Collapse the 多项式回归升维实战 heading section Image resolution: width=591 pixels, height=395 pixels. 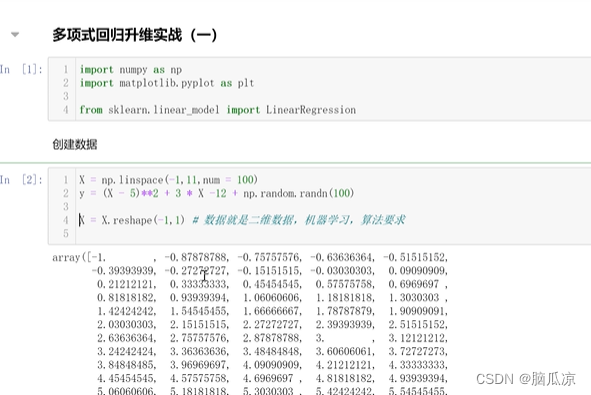pyautogui.click(x=15, y=35)
